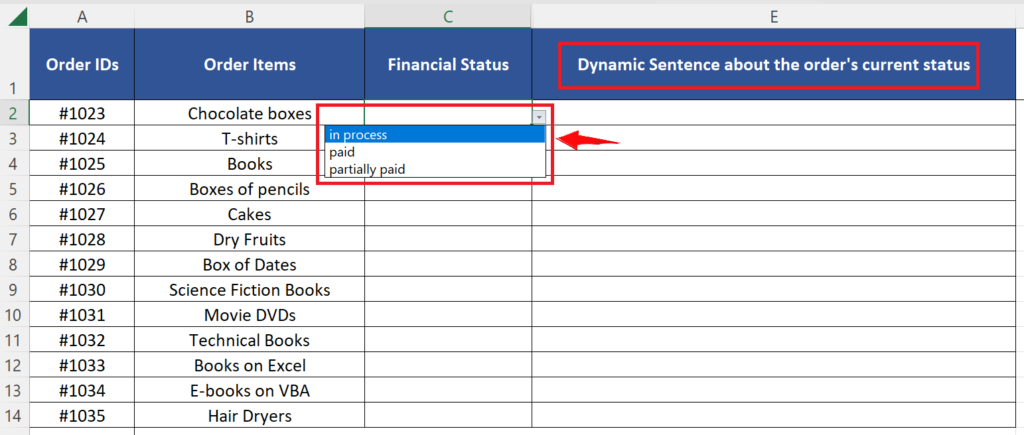Click the 'Dynamic Sentence' header cell
Image resolution: width=1024 pixels, height=435 pixels.
click(x=774, y=64)
